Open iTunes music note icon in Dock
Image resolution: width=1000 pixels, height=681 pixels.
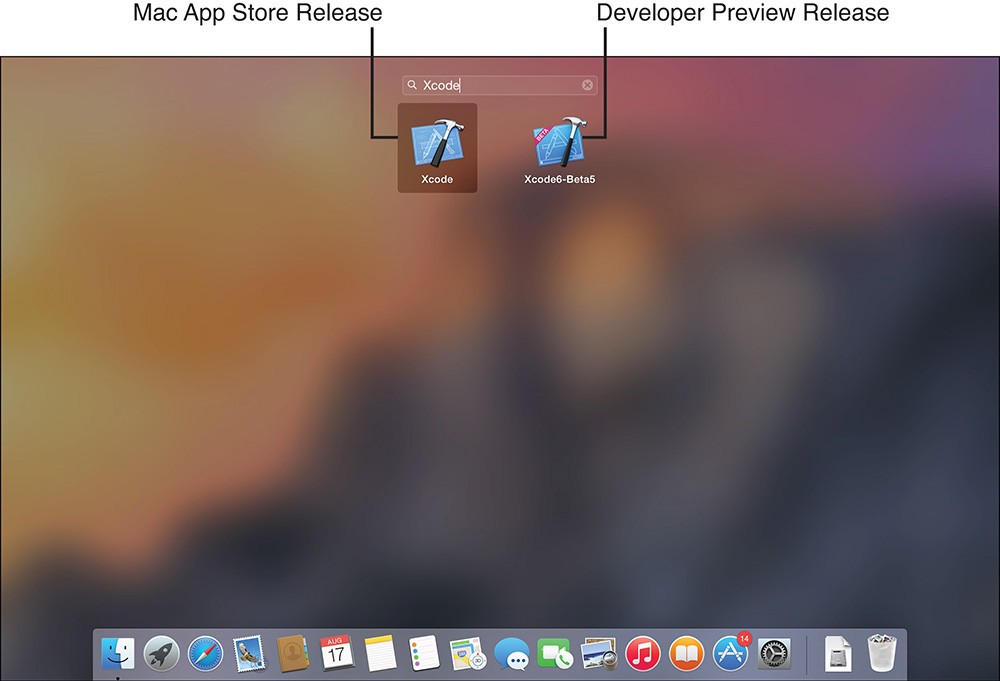click(x=642, y=654)
